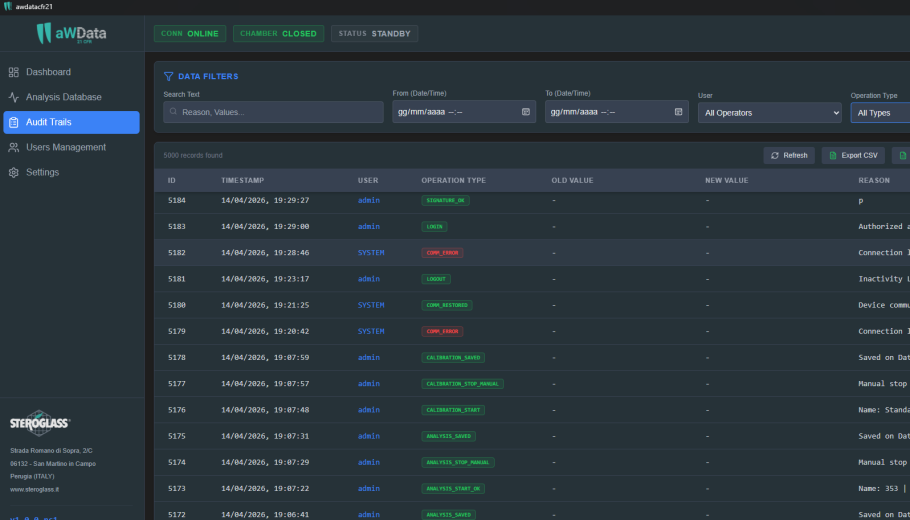Click the Settings gear icon
Viewport: 910px width, 520px height.
pyautogui.click(x=13, y=172)
